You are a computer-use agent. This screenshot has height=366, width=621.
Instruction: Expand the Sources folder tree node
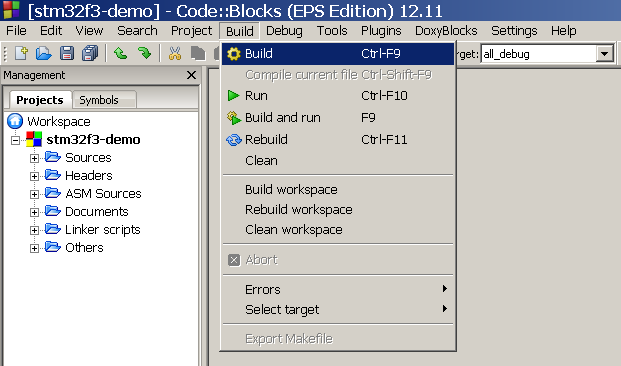(x=34, y=158)
